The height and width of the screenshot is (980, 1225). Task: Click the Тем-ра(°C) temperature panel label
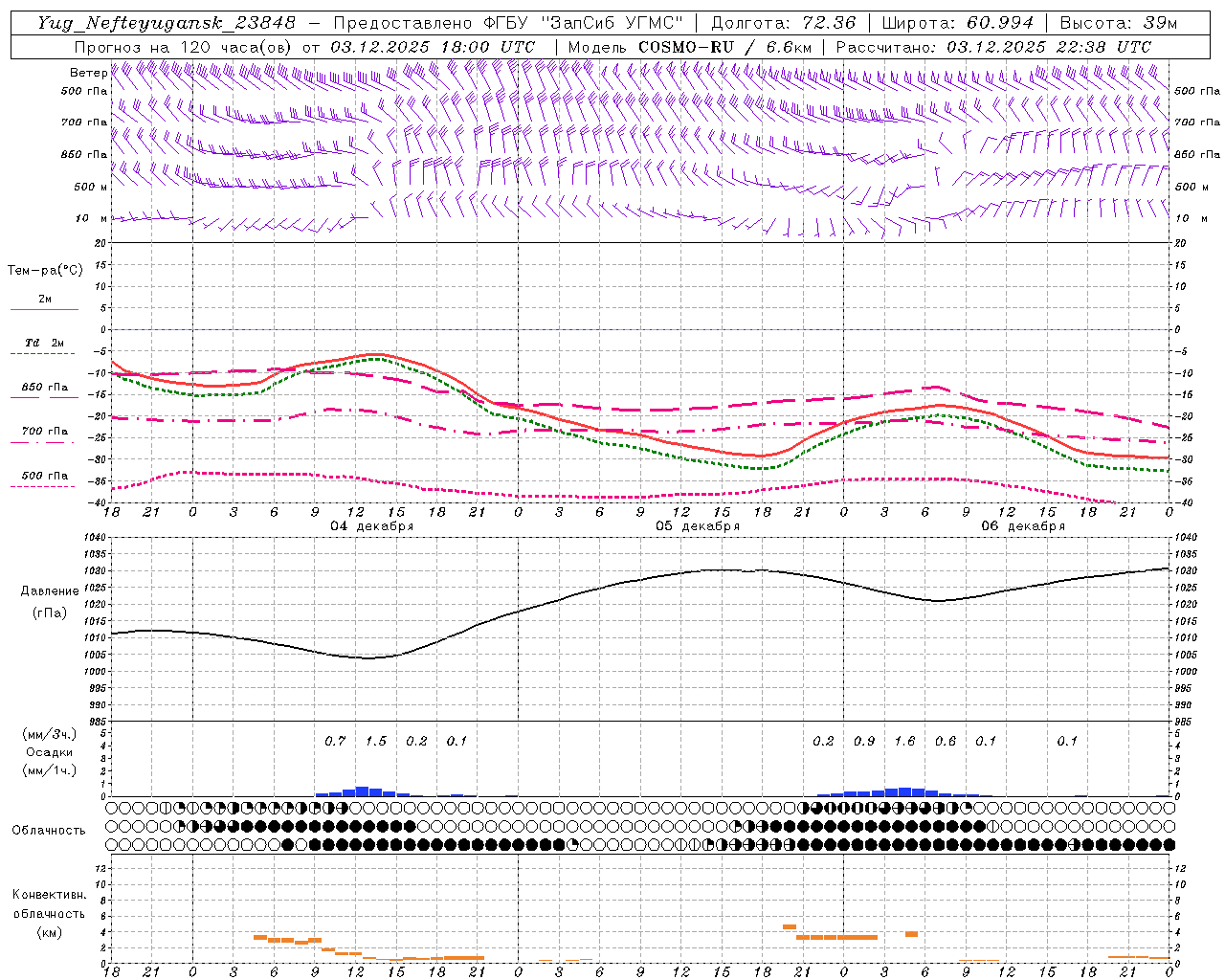[45, 271]
